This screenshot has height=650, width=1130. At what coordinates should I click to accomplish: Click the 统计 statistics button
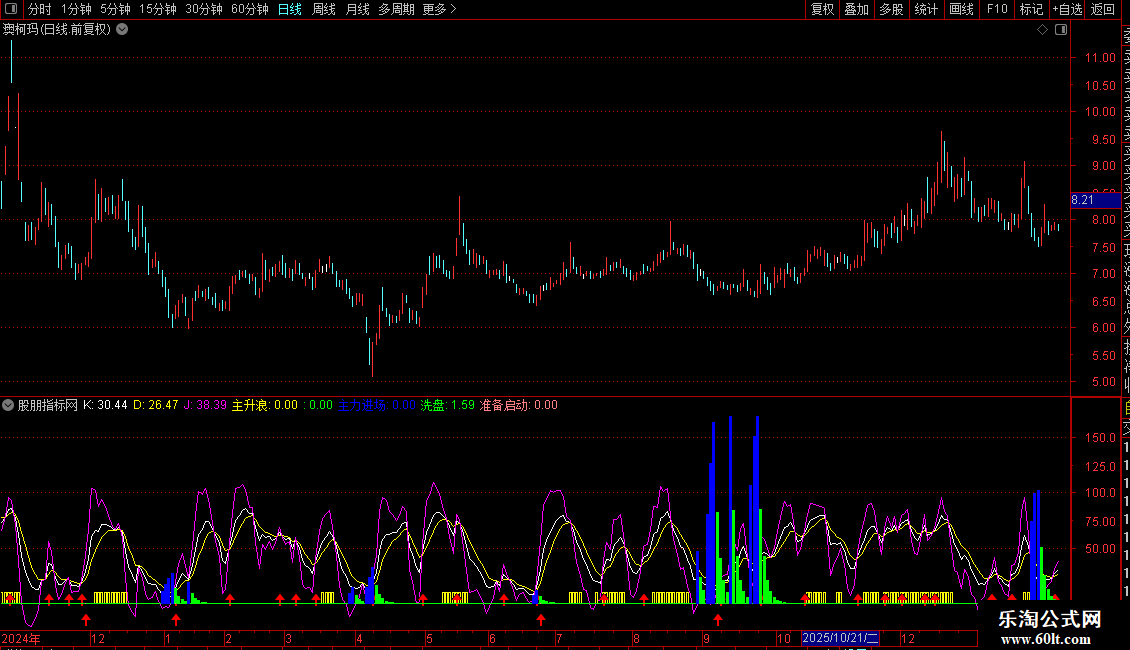click(926, 9)
